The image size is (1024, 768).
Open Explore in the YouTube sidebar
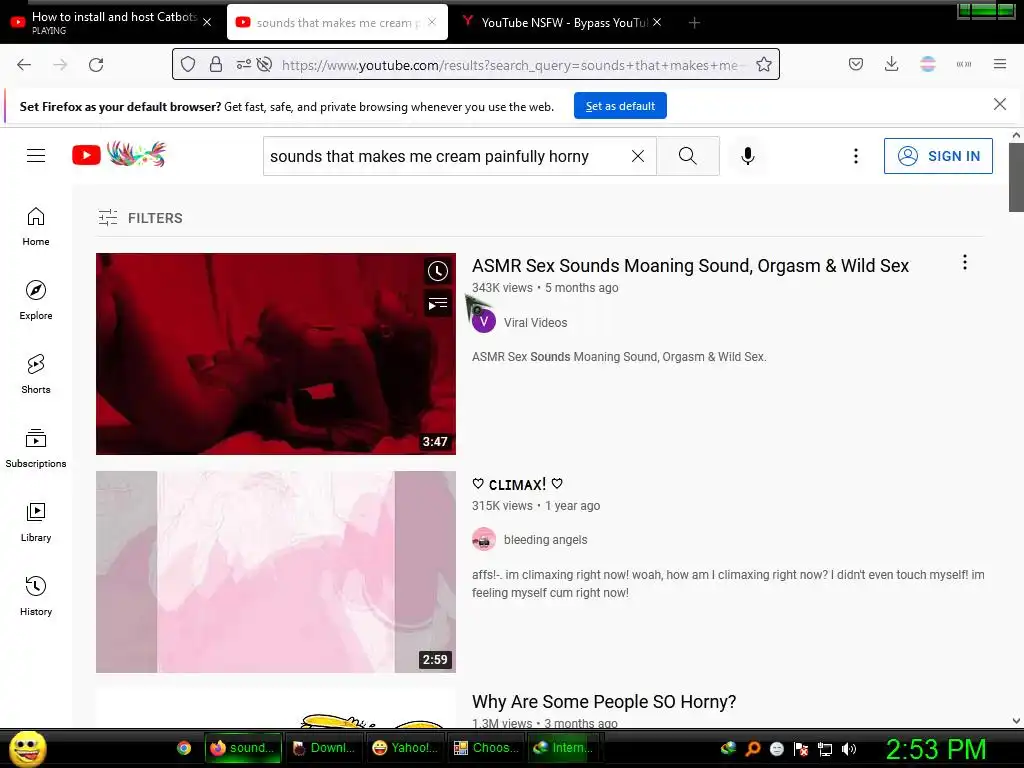(36, 300)
